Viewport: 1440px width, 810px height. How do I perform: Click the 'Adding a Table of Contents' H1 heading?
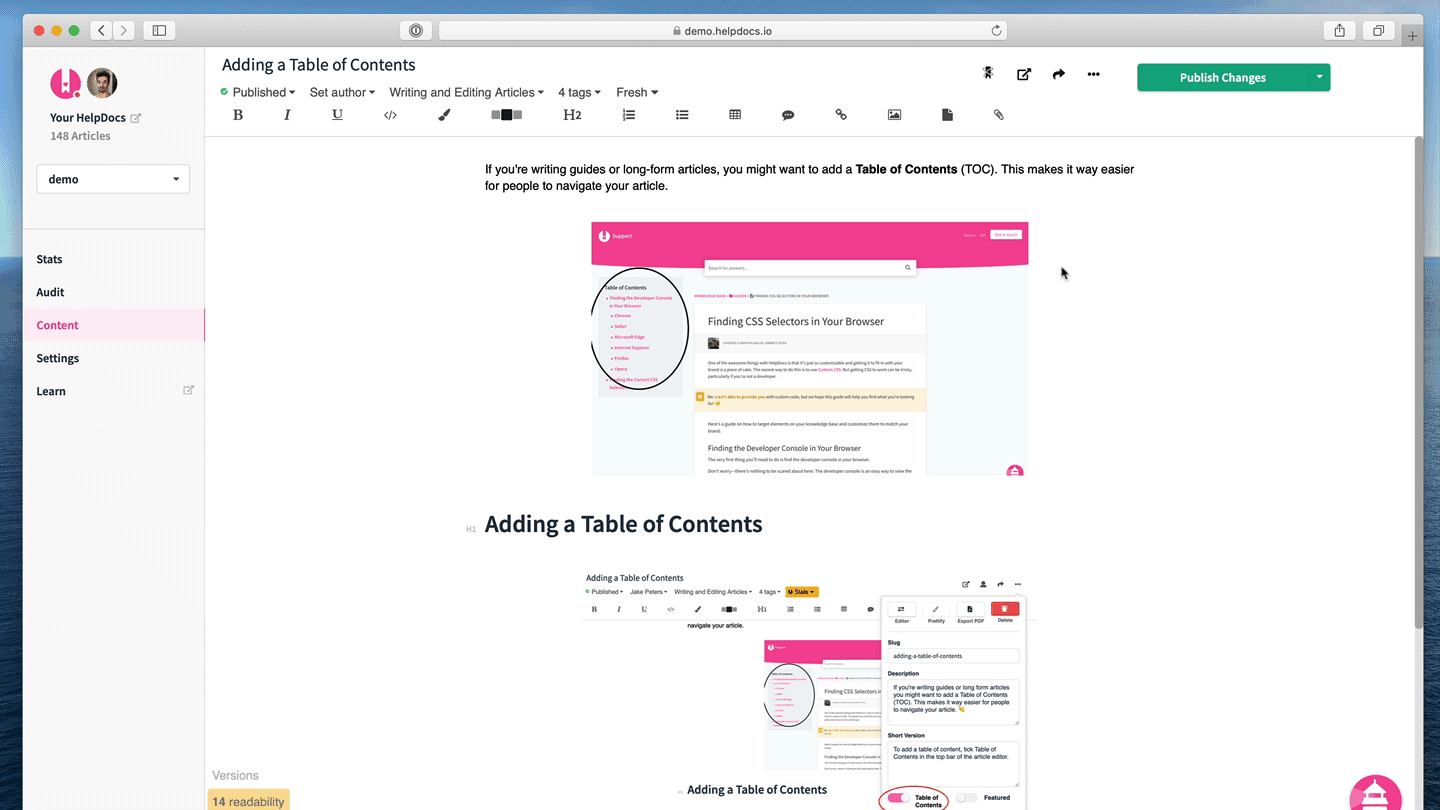coord(623,524)
